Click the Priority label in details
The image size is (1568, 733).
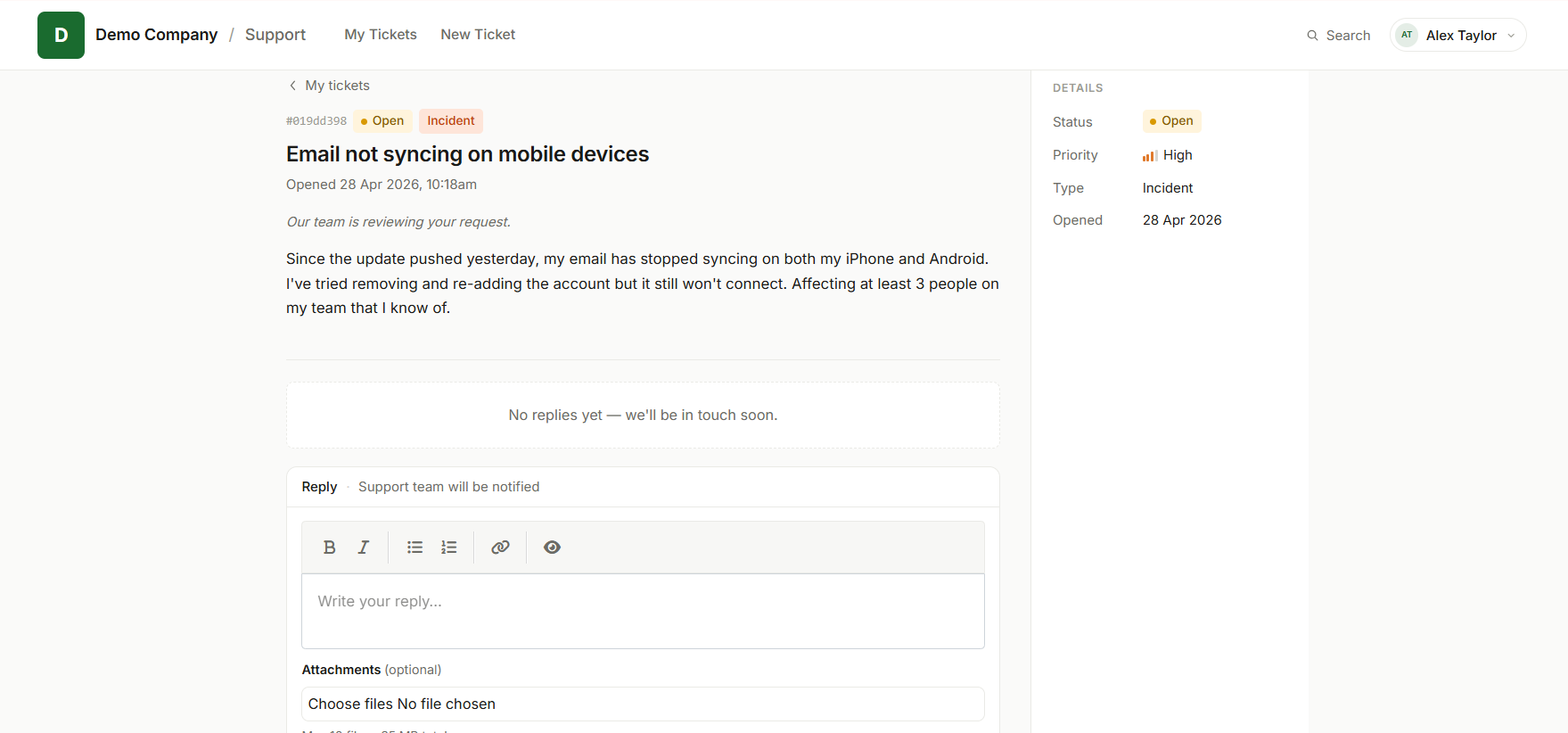(x=1075, y=155)
